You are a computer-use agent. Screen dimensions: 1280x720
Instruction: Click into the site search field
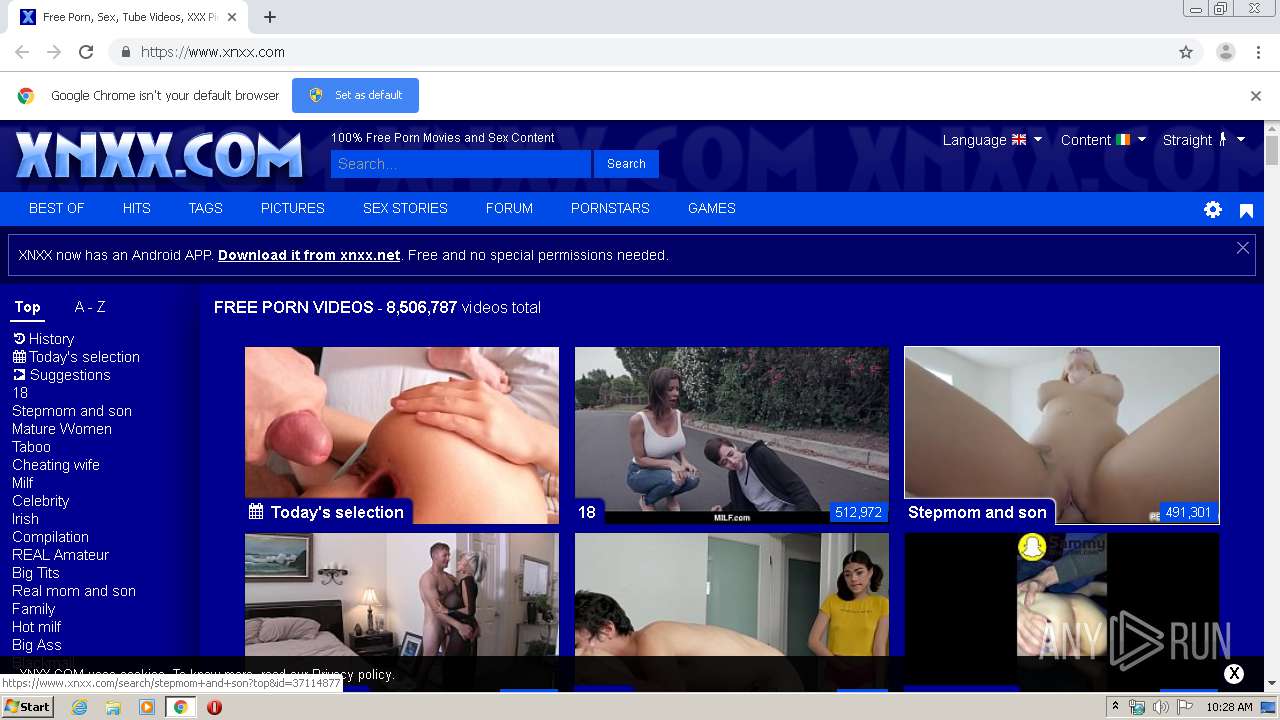[x=461, y=164]
